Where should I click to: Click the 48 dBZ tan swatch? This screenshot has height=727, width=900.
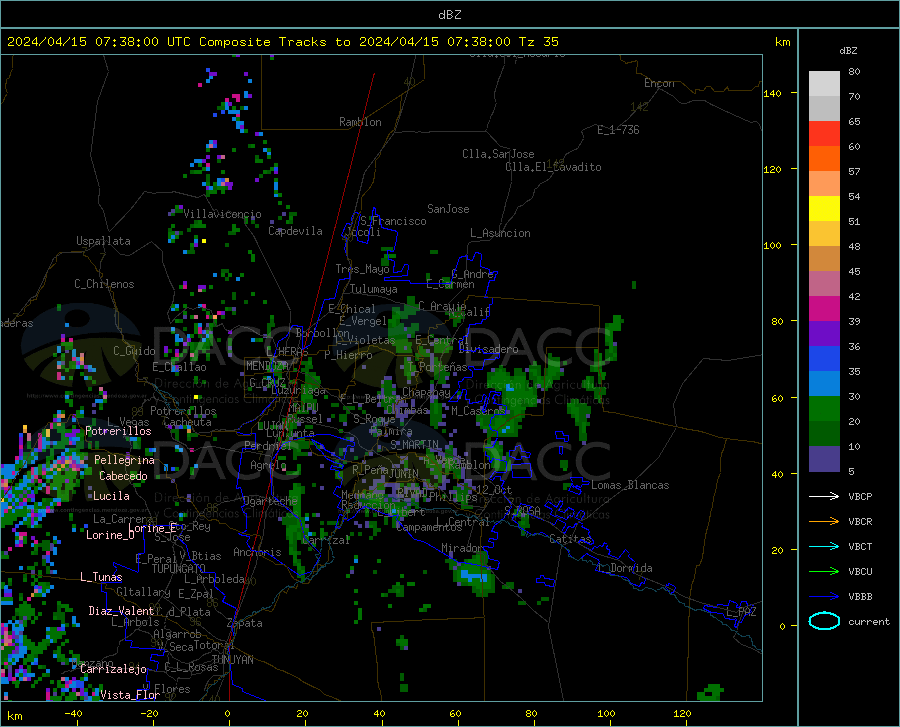click(x=824, y=259)
